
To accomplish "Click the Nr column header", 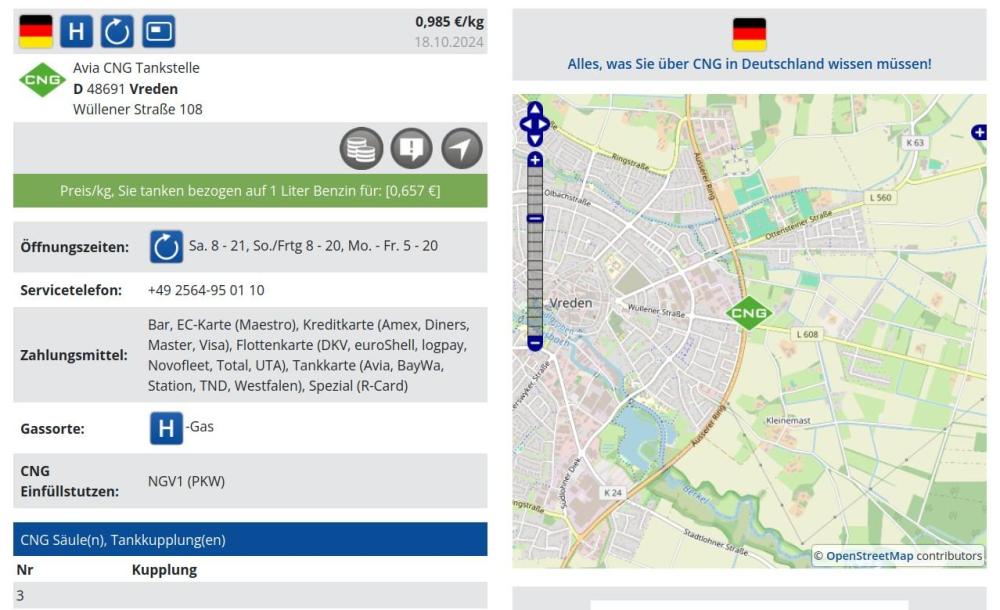I will coord(25,570).
